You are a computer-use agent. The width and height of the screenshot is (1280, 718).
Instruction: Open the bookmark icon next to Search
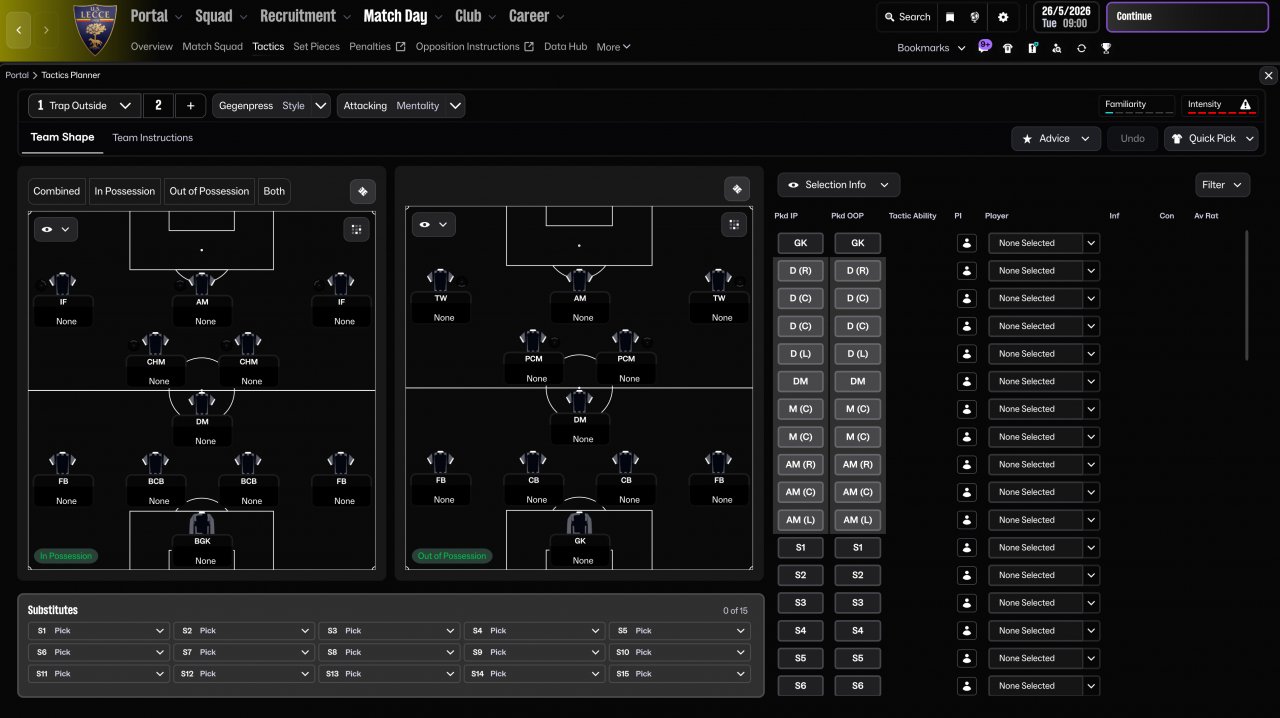tap(950, 17)
